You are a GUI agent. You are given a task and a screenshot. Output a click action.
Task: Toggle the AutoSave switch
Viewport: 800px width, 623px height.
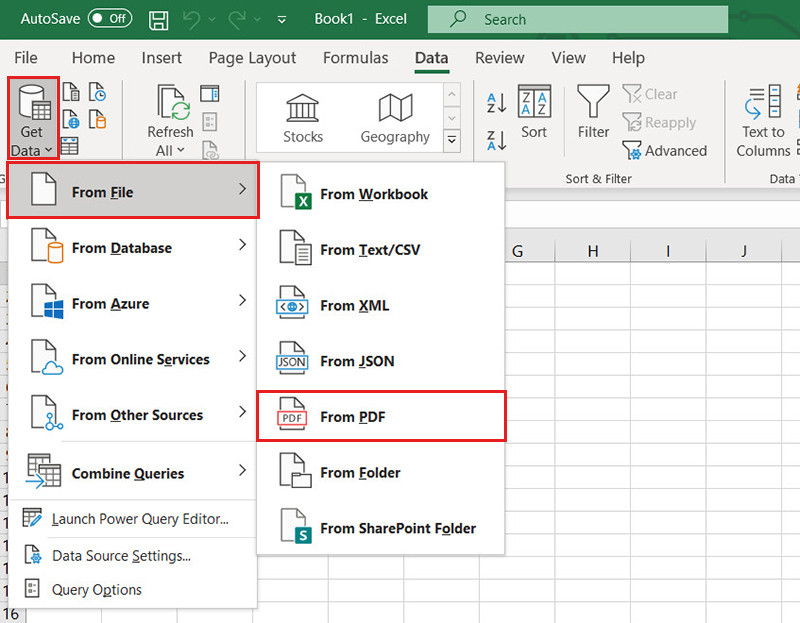(109, 19)
